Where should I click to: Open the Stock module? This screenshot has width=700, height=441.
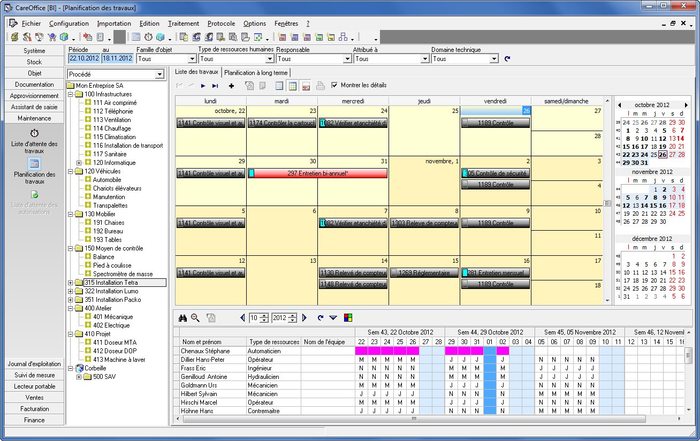(x=34, y=62)
